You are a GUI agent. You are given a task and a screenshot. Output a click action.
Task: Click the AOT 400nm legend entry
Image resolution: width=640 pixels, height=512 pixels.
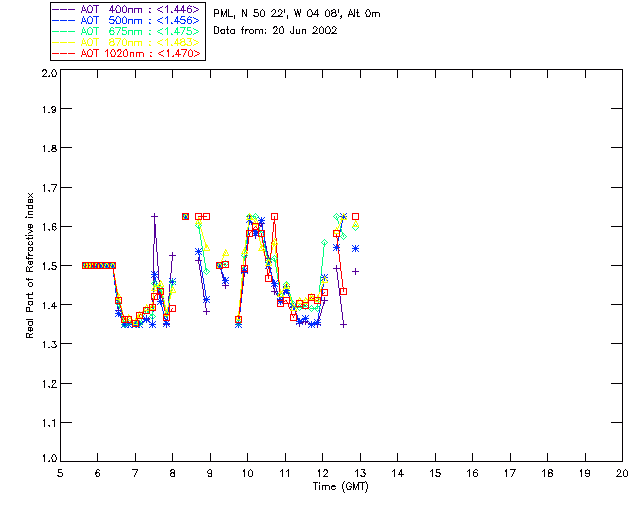pos(126,9)
